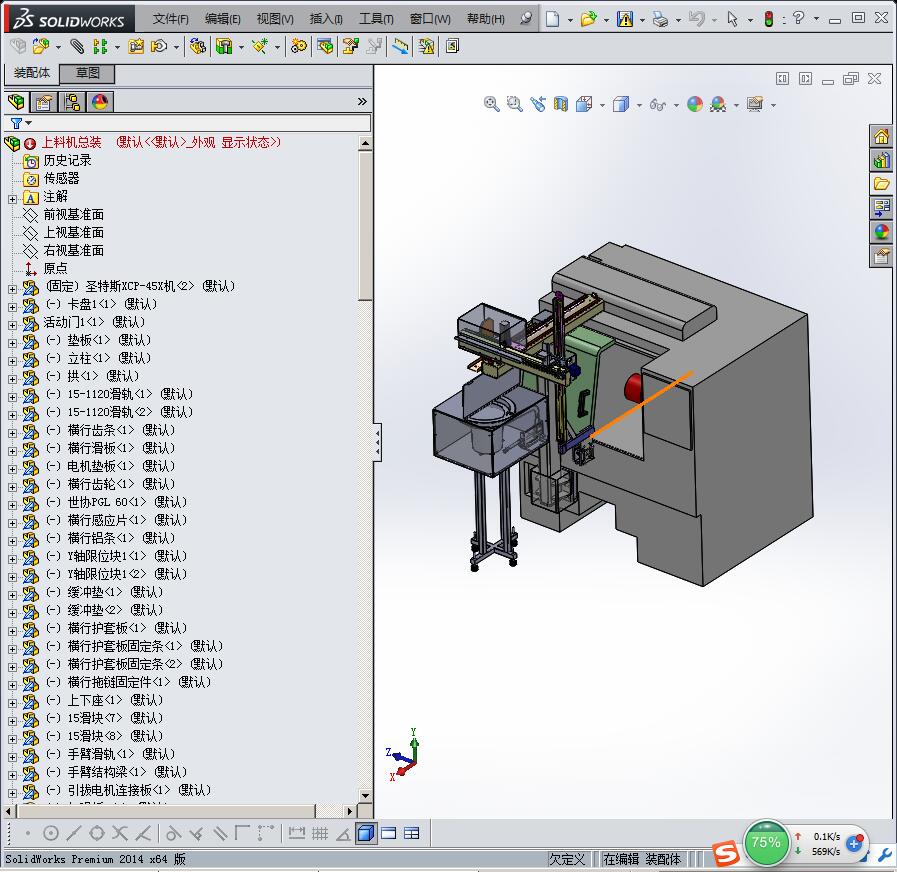This screenshot has height=872, width=897.
Task: Expand the 注解 tree node
Action: pyautogui.click(x=13, y=199)
